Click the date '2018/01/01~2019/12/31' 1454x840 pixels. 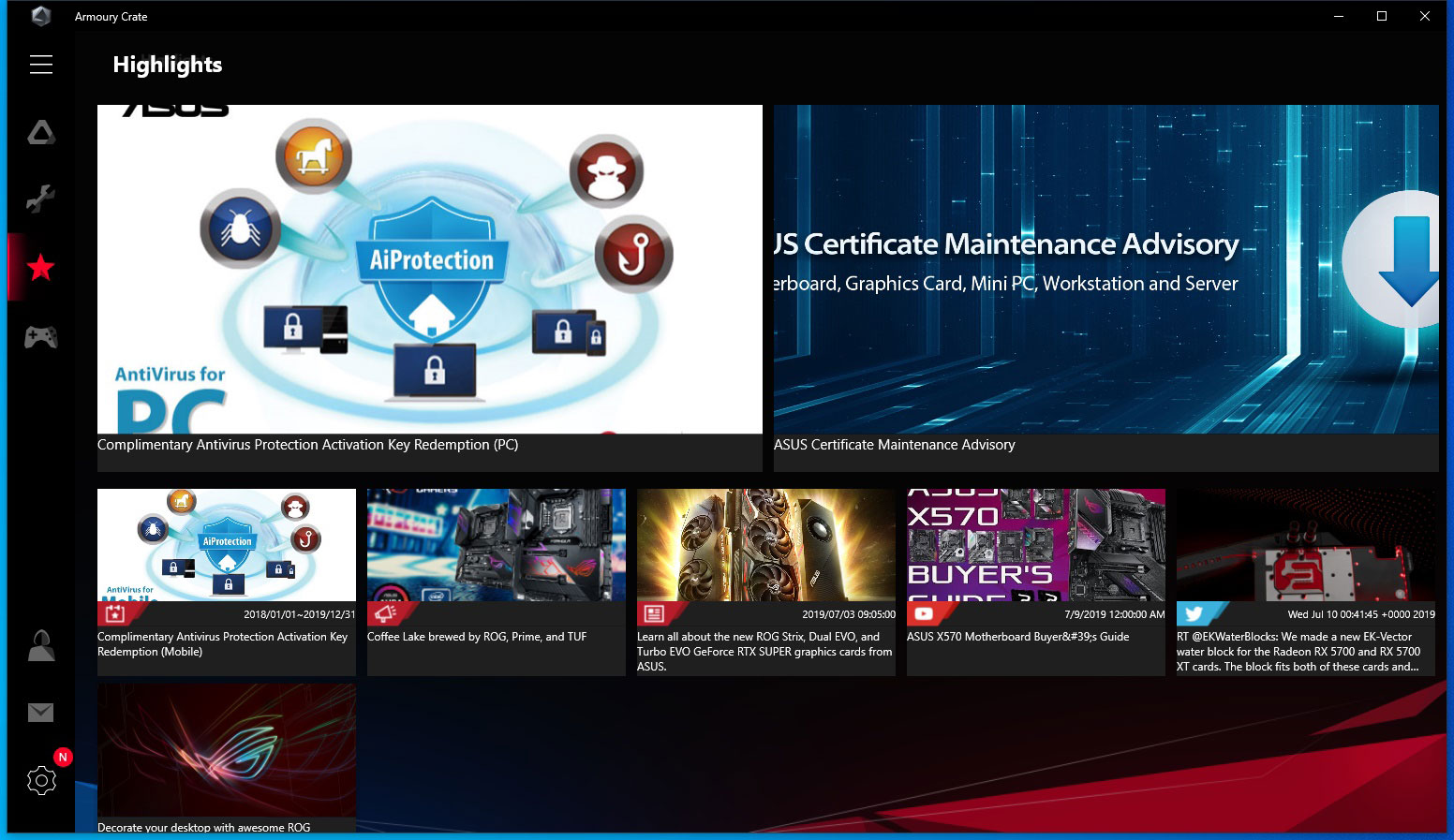pyautogui.click(x=300, y=614)
